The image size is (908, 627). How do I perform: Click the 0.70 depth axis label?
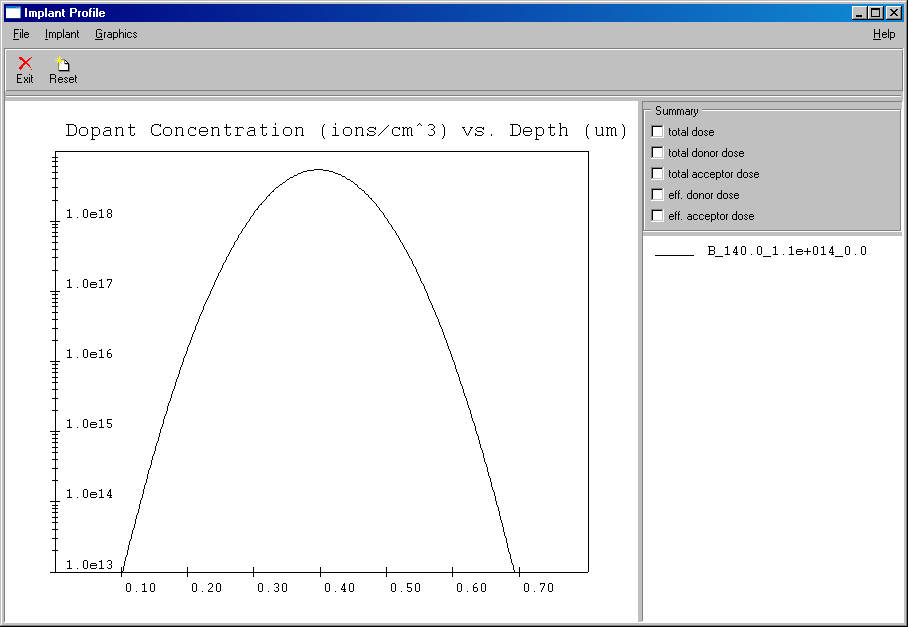[538, 588]
